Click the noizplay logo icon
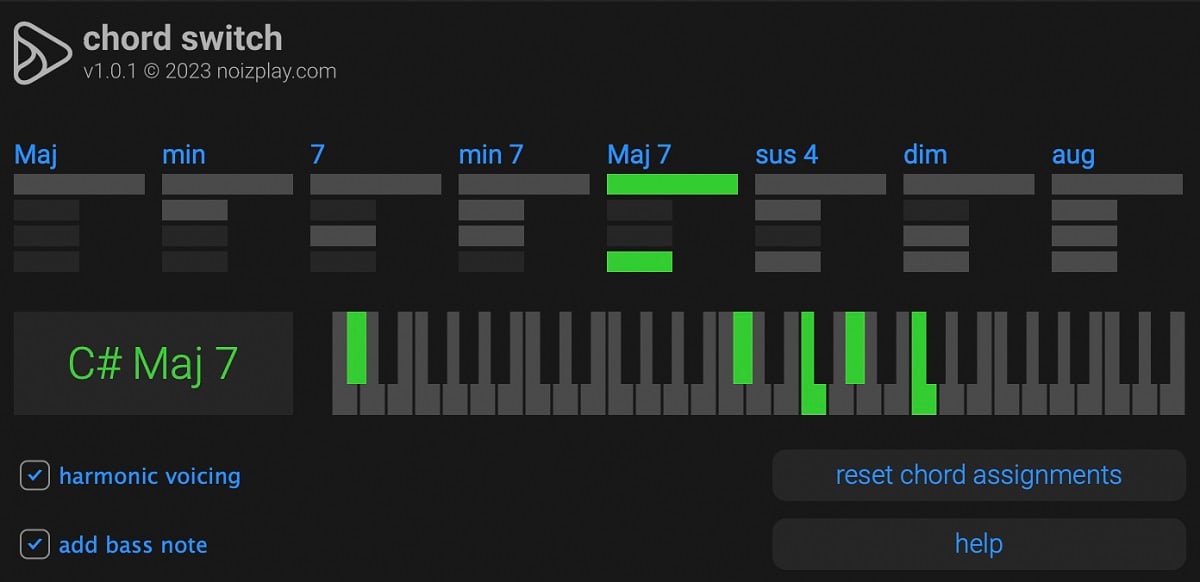The width and height of the screenshot is (1200, 582). [43, 53]
